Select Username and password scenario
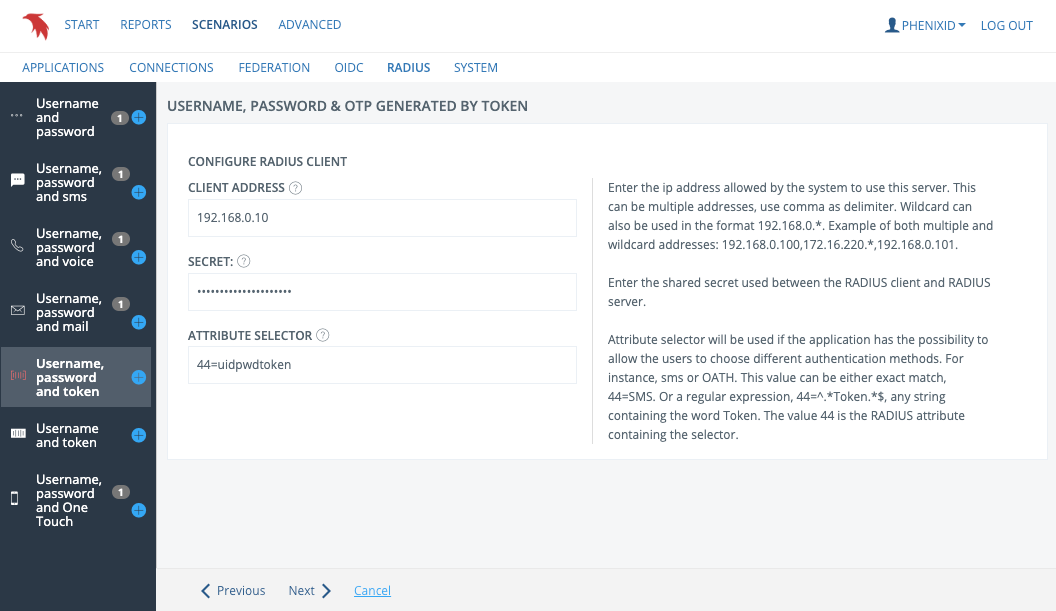1056x611 pixels. 67,118
